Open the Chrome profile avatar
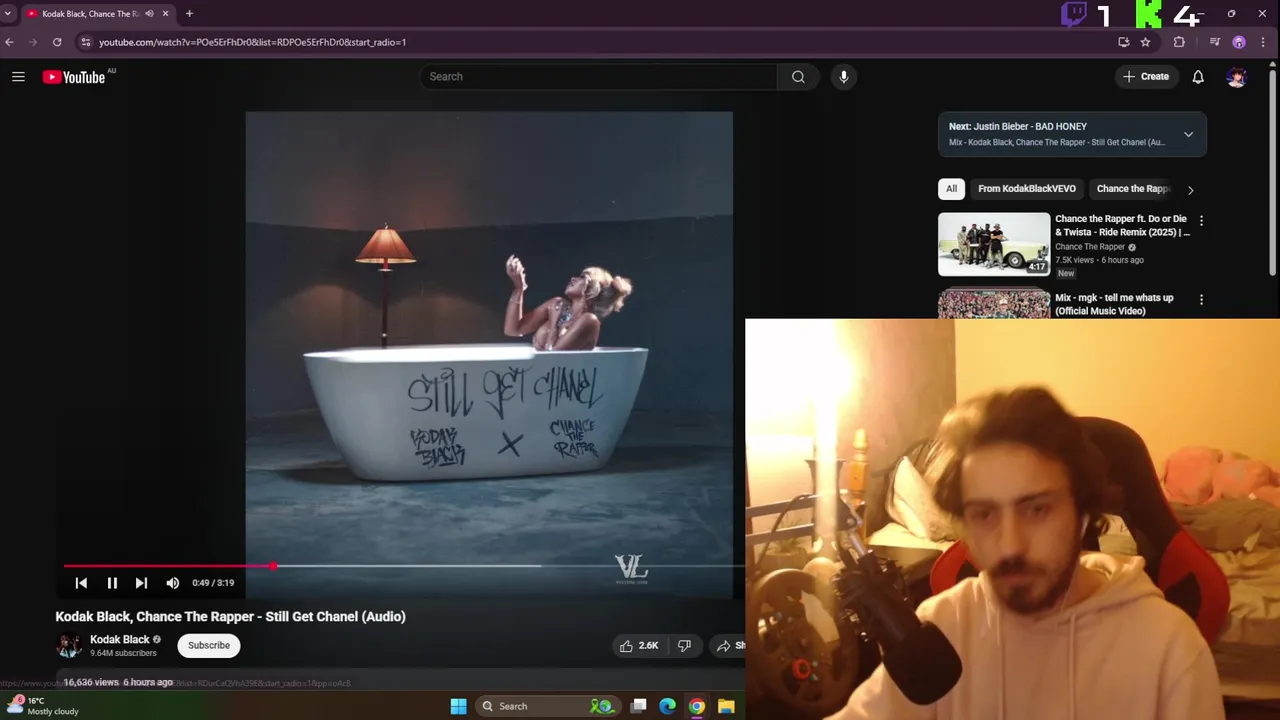Screen dimensions: 1280x720 (1239, 42)
